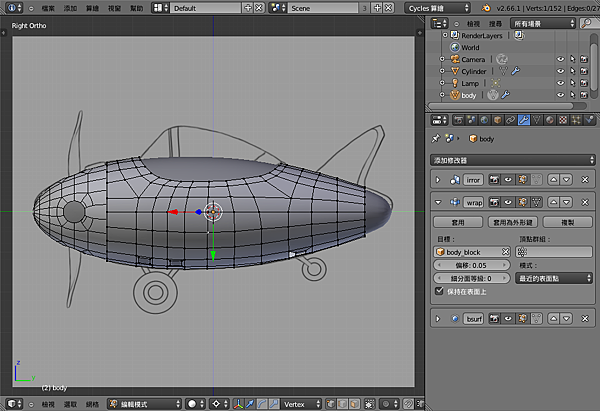Toggle body visibility eye in outliner
The height and width of the screenshot is (411, 600).
click(x=561, y=95)
